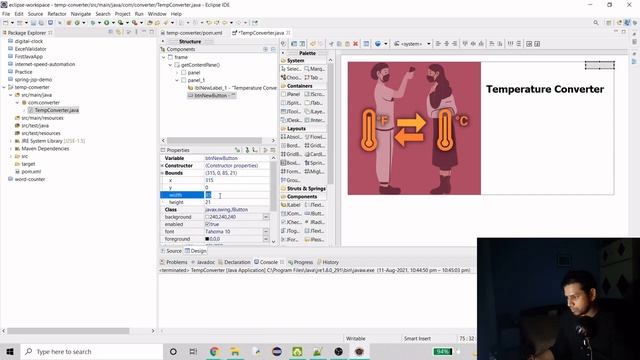The image size is (640, 360).
Task: Pick the GroupLayout palette entry
Action: 291,180
